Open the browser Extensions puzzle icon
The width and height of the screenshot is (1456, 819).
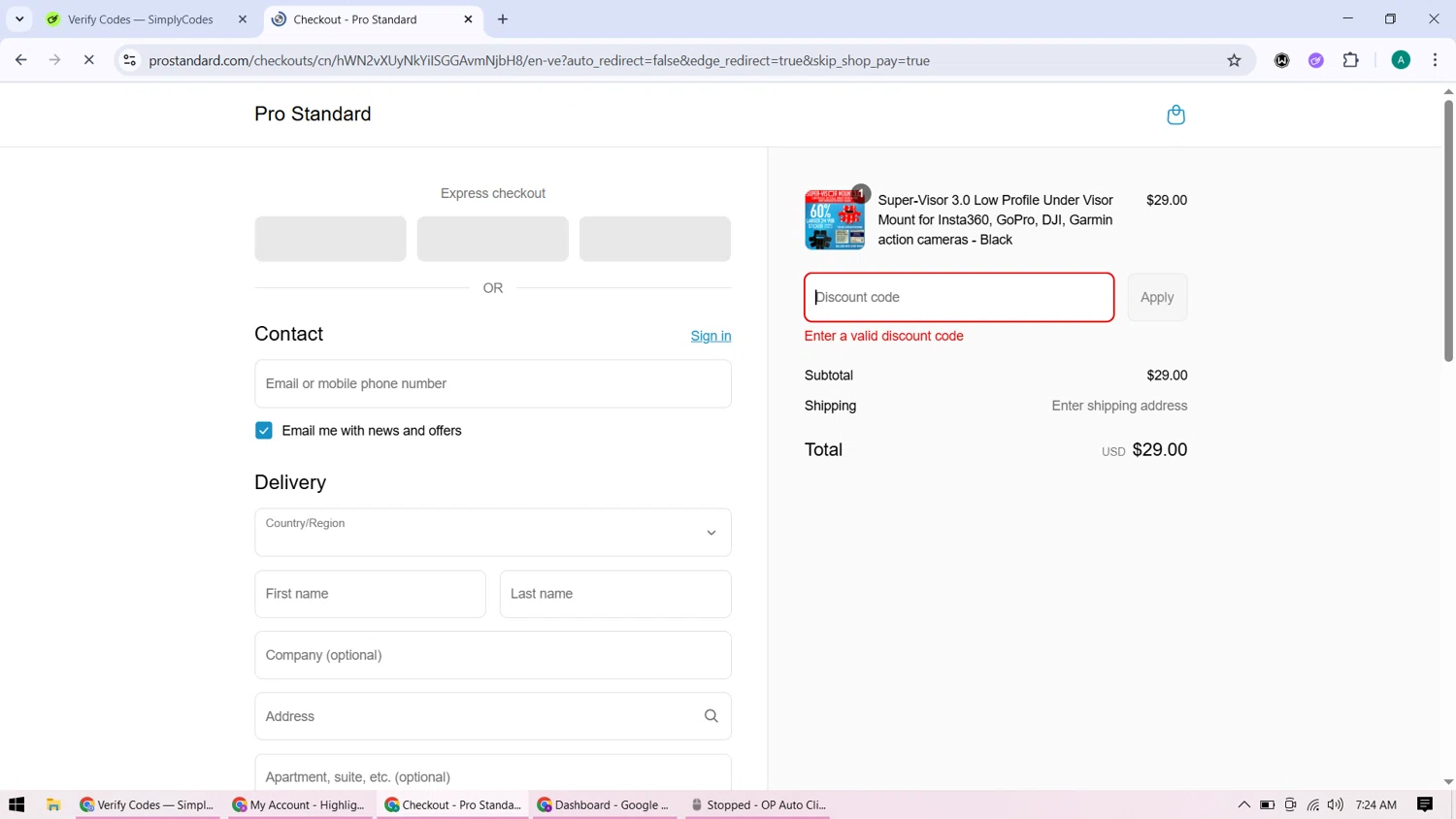[1350, 60]
